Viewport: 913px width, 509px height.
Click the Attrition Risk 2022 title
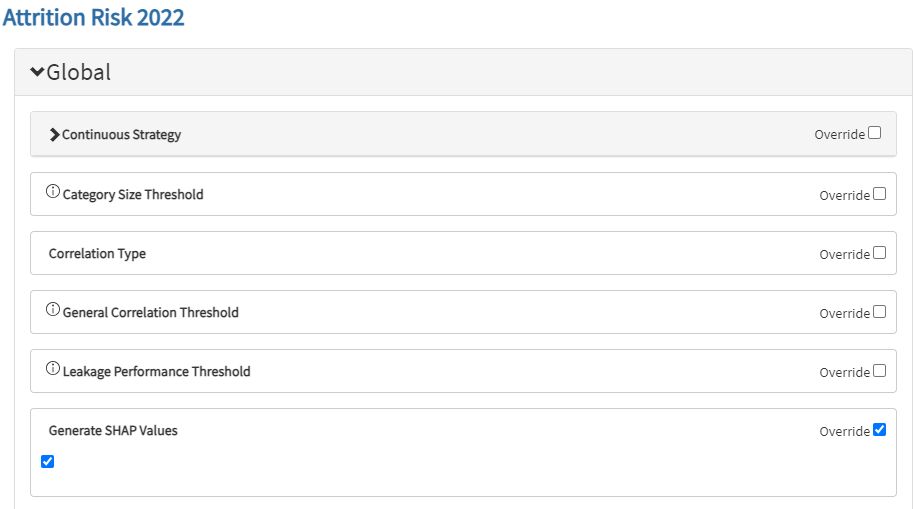(x=93, y=17)
